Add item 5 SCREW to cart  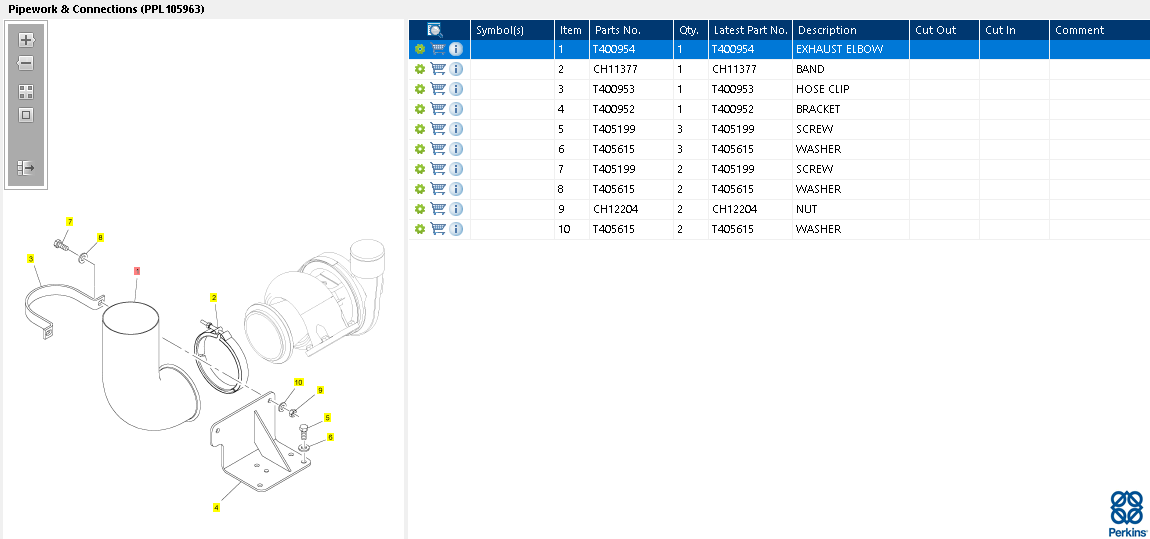438,129
